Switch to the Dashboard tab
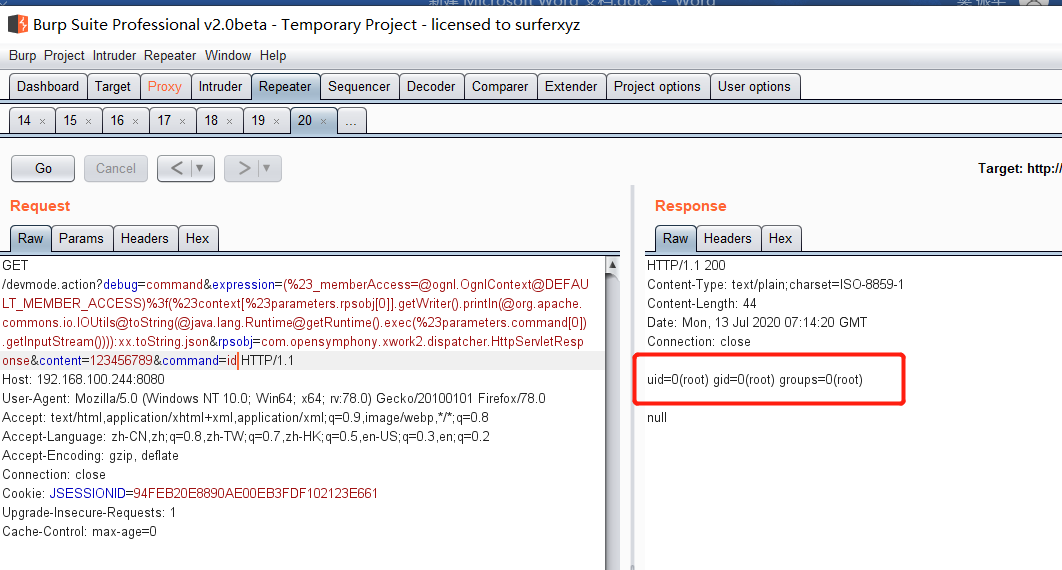Screen dimensions: 1062x570 click(48, 87)
